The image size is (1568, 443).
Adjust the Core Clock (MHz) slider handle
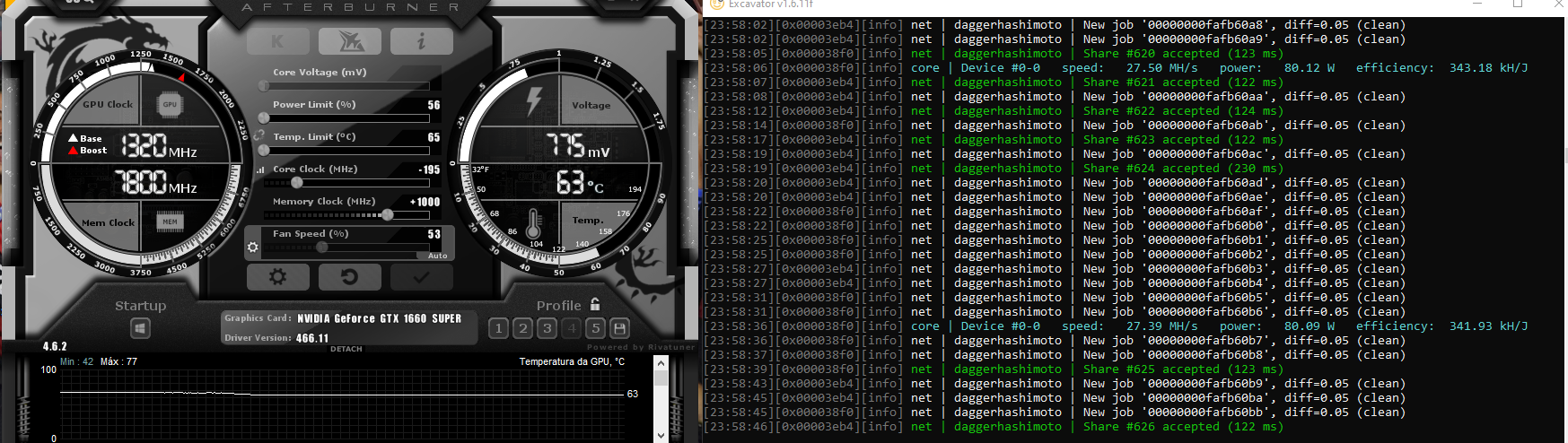(x=296, y=183)
